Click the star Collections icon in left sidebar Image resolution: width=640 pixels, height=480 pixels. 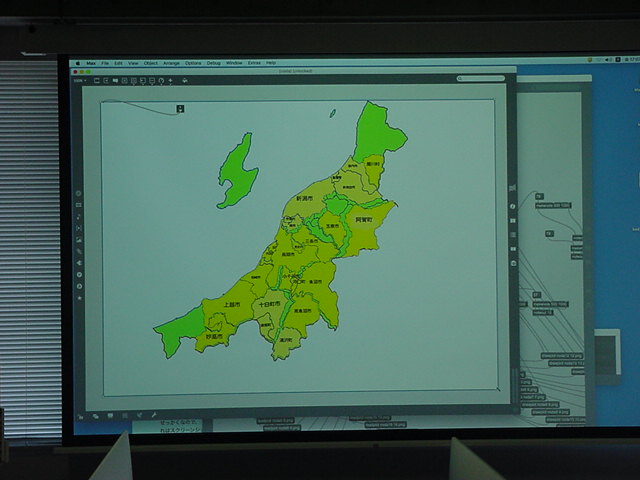(79, 298)
